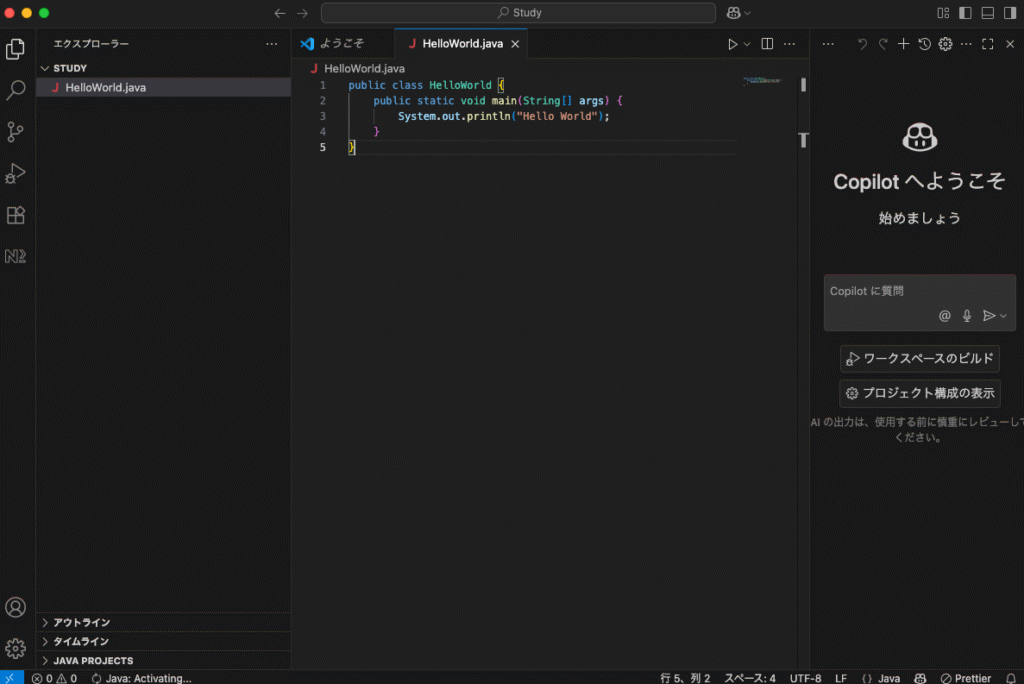
Task: Open the leftmost ellipsis in the Copilot panel header
Action: (828, 44)
